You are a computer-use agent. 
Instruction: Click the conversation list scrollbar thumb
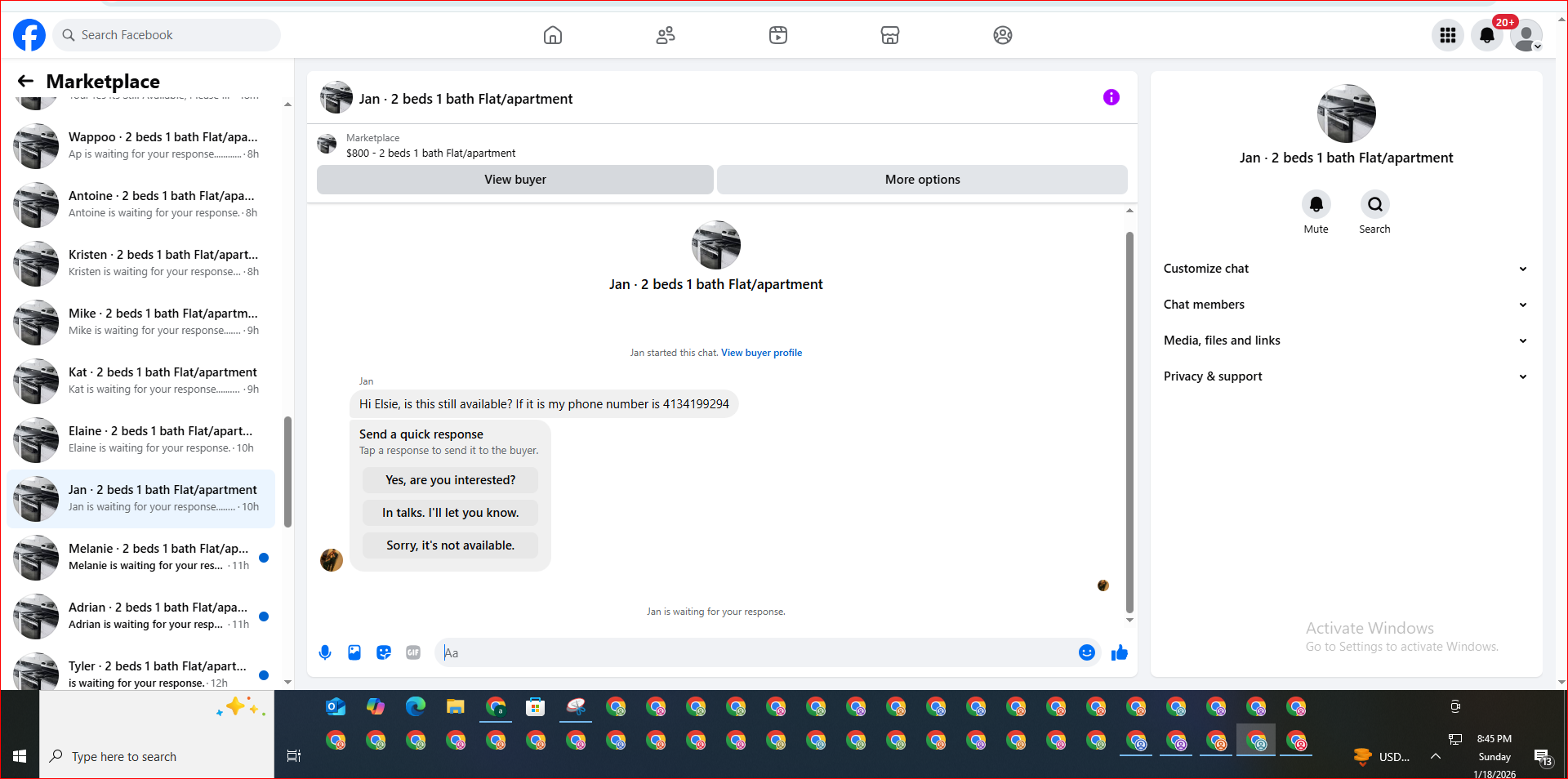pyautogui.click(x=287, y=472)
